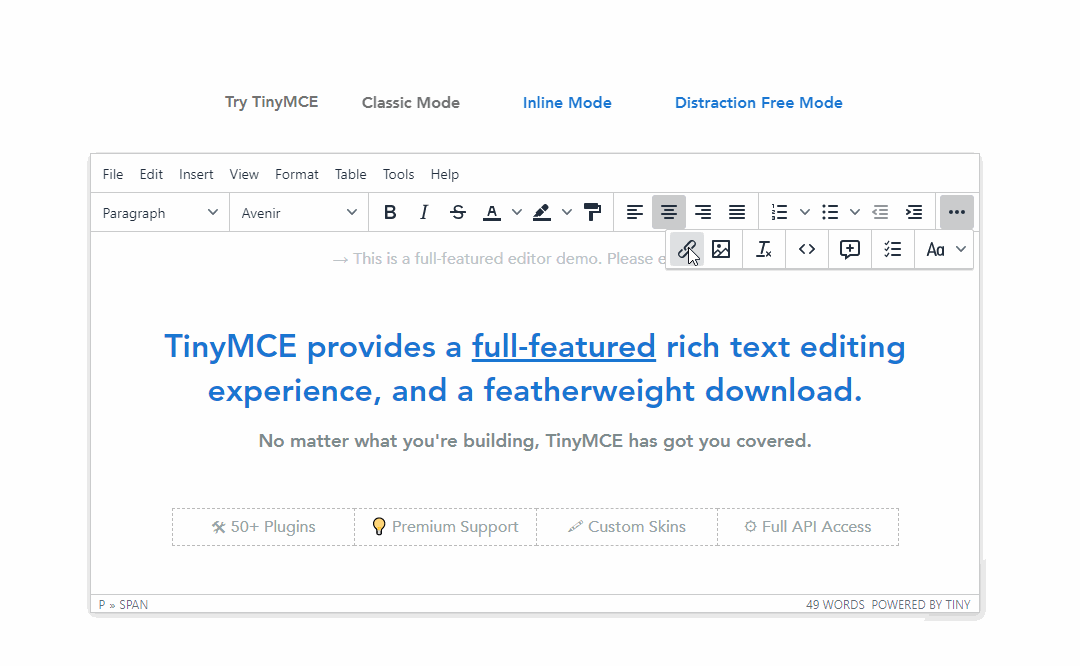Open the change case dropdown arrow
1080x666 pixels.
coord(961,249)
